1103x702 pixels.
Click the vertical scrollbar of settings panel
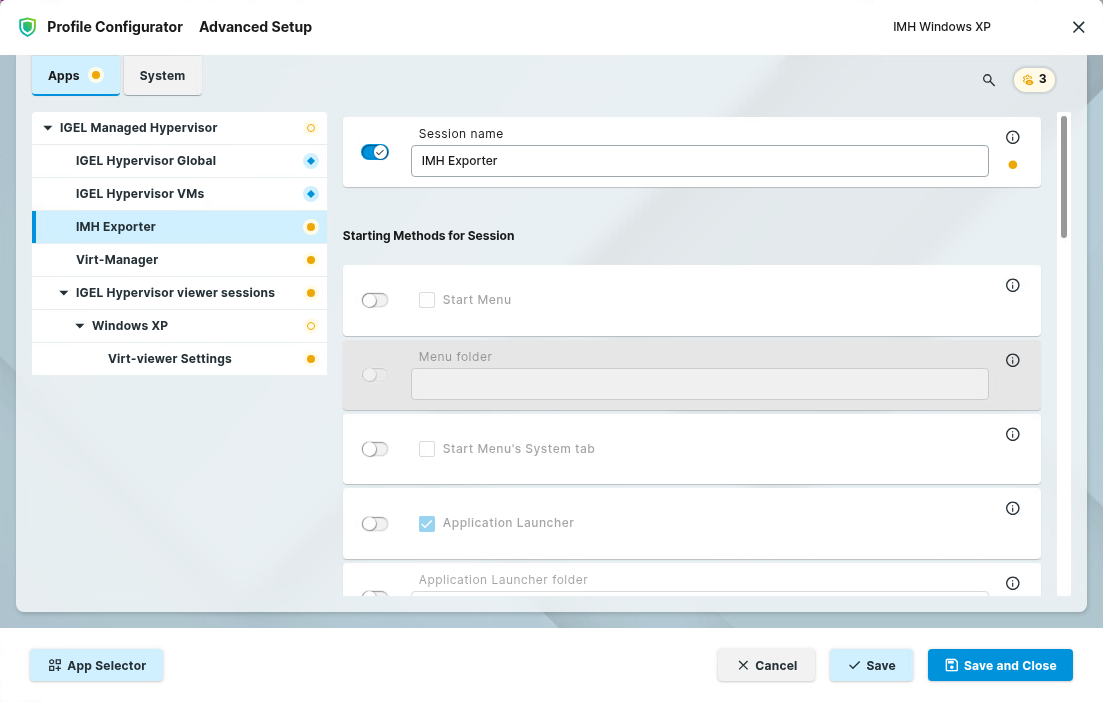[1063, 178]
